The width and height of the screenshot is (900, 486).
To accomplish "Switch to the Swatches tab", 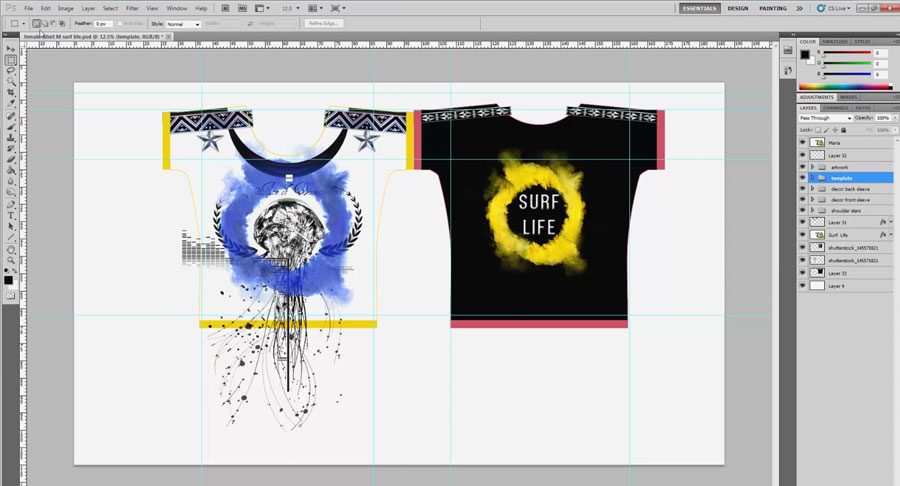I will tap(835, 42).
